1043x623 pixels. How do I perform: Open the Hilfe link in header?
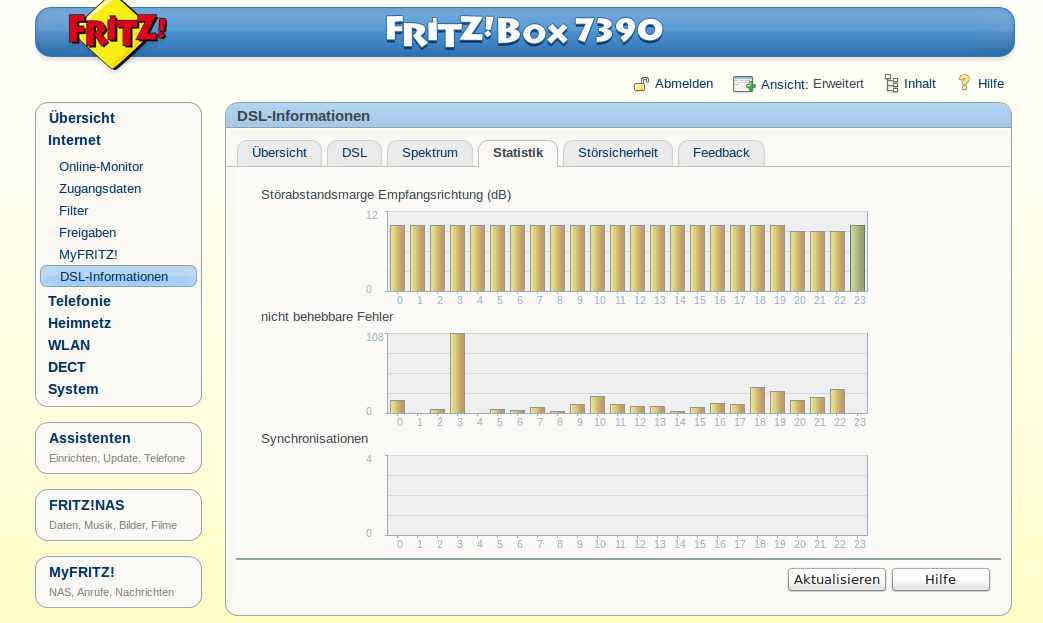click(x=990, y=84)
